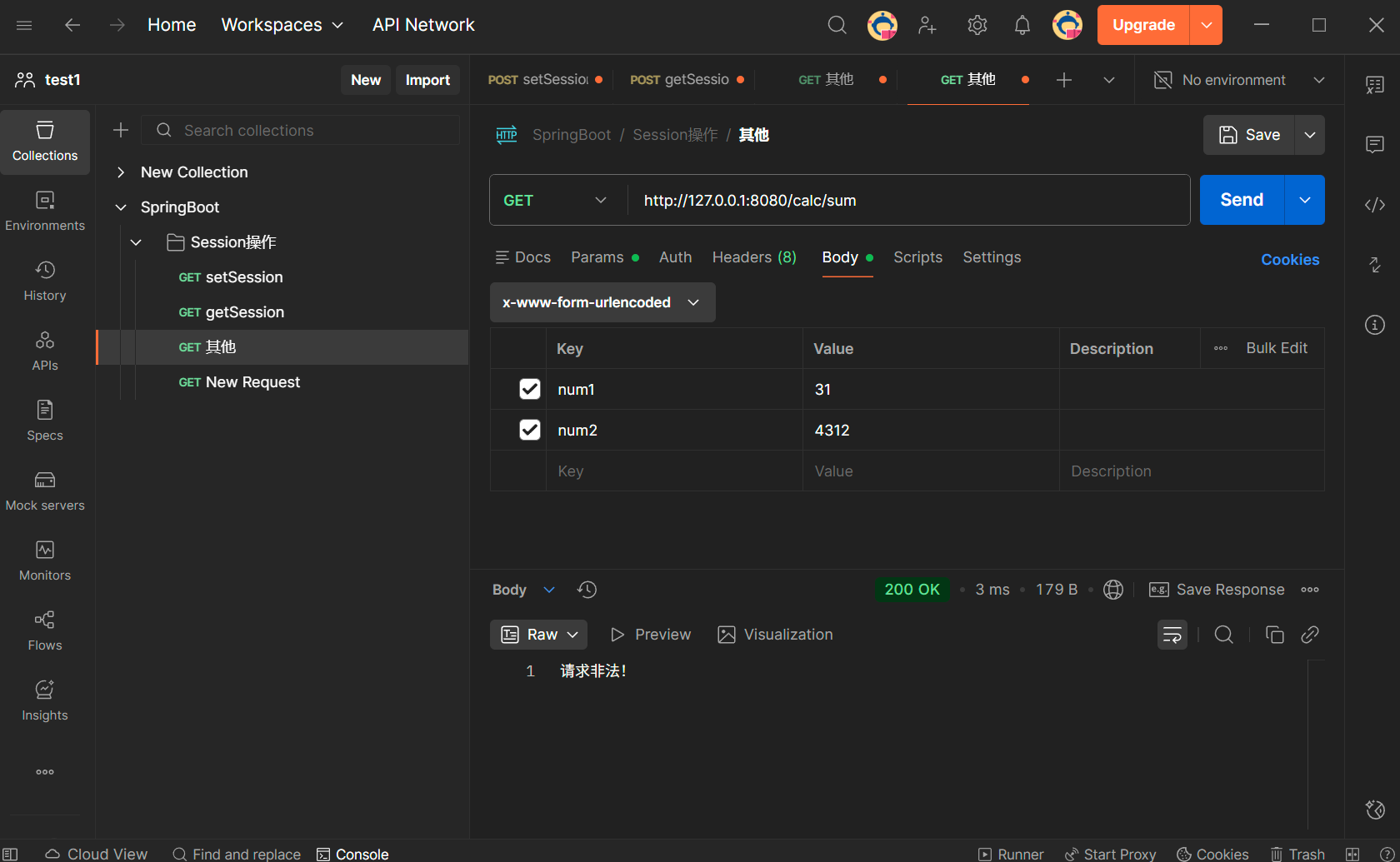Open History in the sidebar
This screenshot has height=862, width=1400.
(x=45, y=282)
